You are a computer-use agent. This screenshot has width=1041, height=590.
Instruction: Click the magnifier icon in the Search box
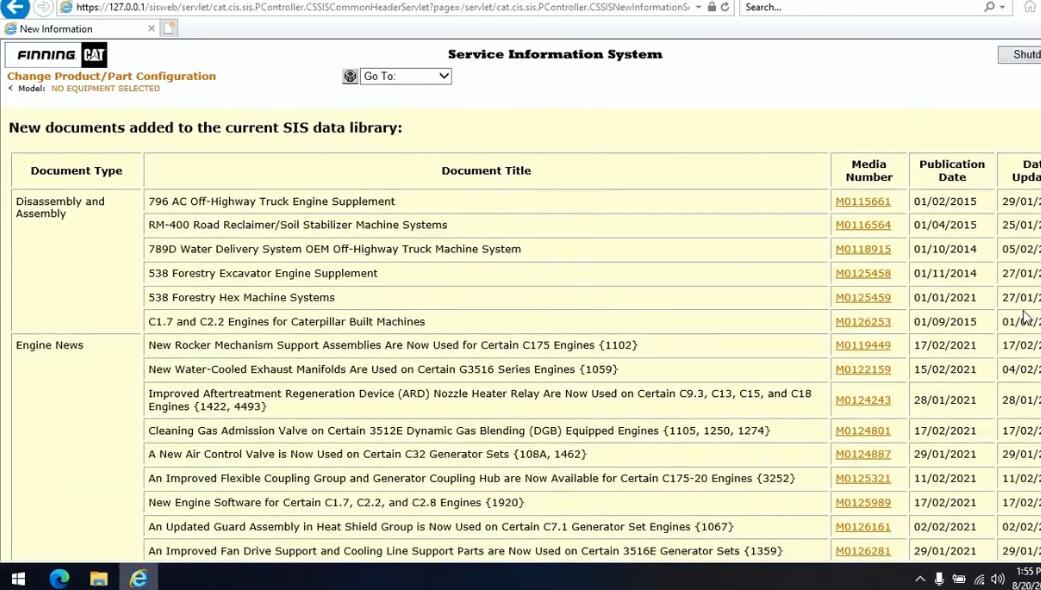pyautogui.click(x=989, y=7)
